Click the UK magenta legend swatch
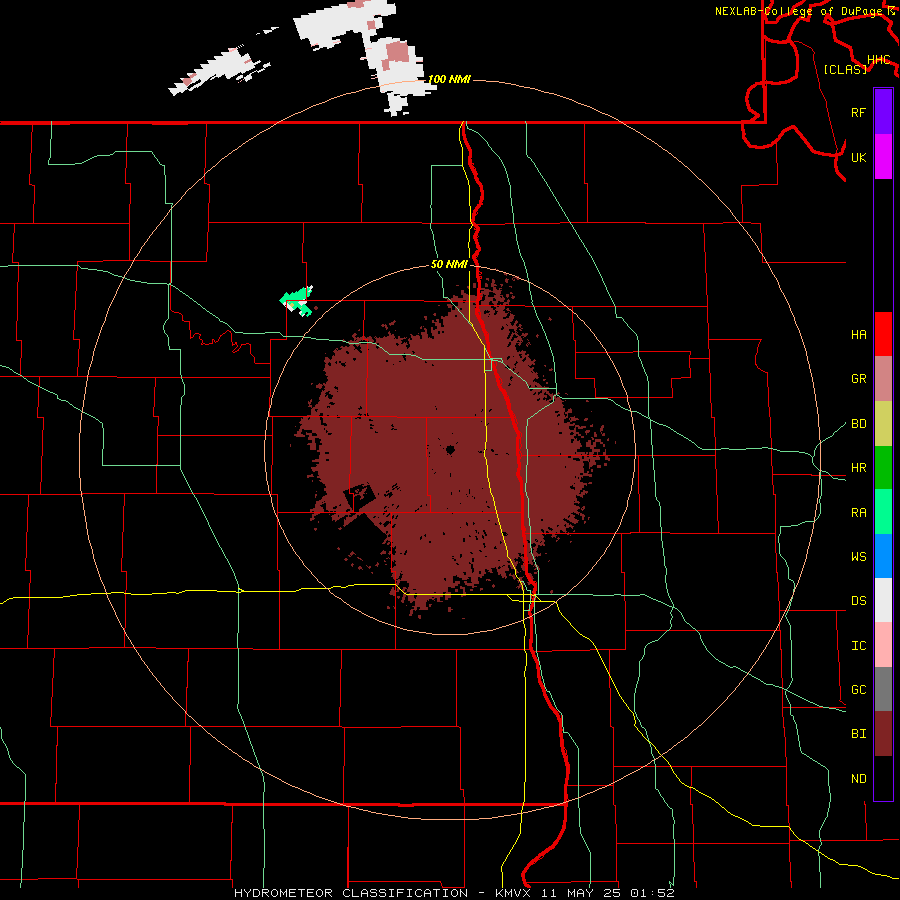Viewport: 900px width, 900px height. click(883, 157)
